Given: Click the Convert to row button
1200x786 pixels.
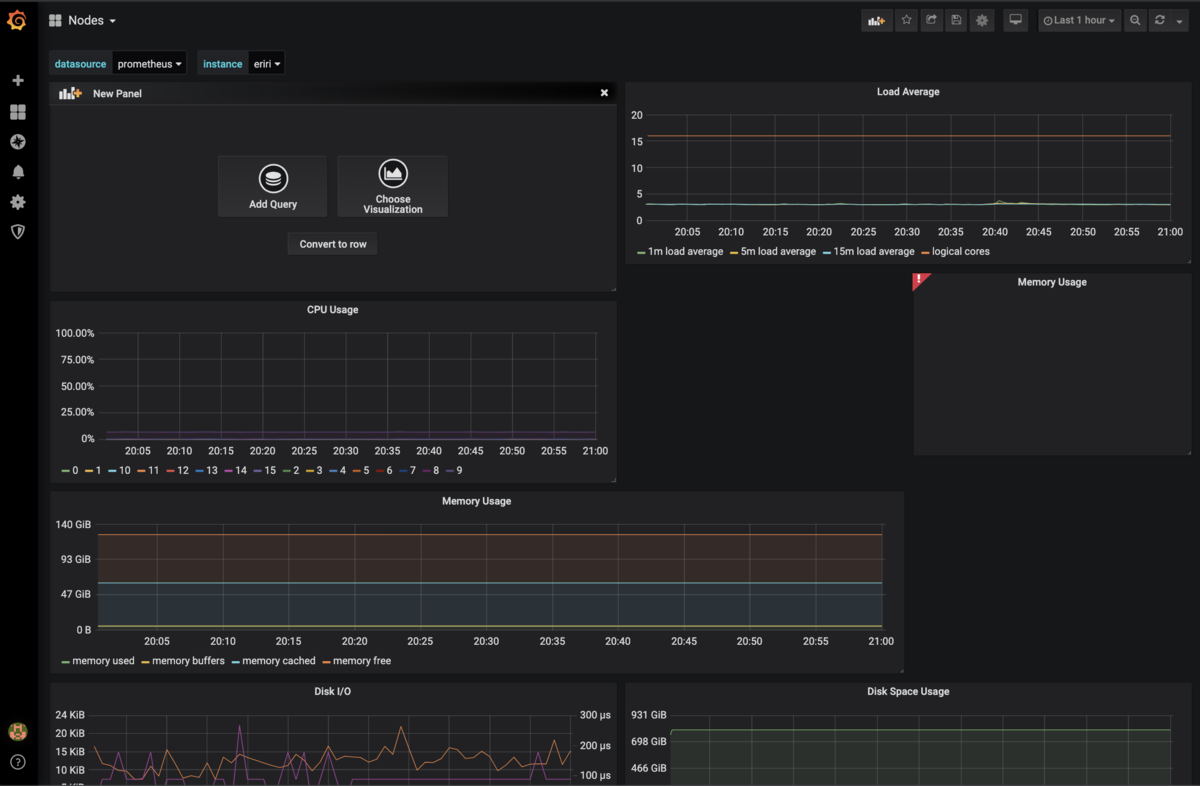Looking at the screenshot, I should (x=333, y=244).
